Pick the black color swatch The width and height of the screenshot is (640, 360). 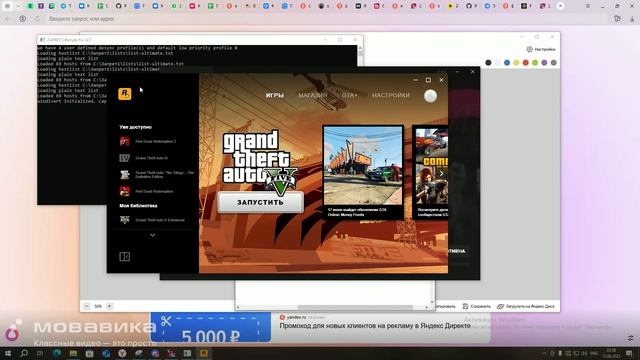(x=488, y=62)
